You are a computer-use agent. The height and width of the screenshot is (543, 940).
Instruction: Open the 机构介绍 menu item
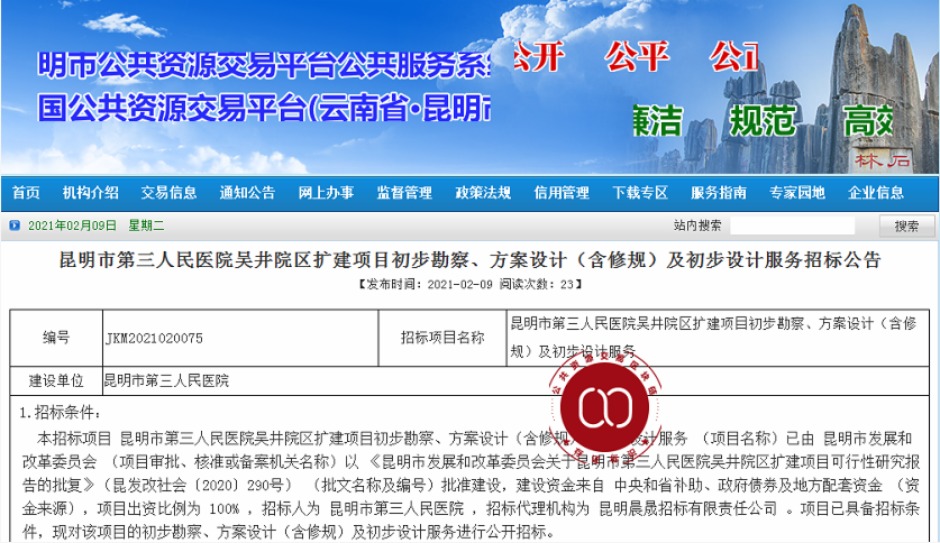click(x=90, y=193)
